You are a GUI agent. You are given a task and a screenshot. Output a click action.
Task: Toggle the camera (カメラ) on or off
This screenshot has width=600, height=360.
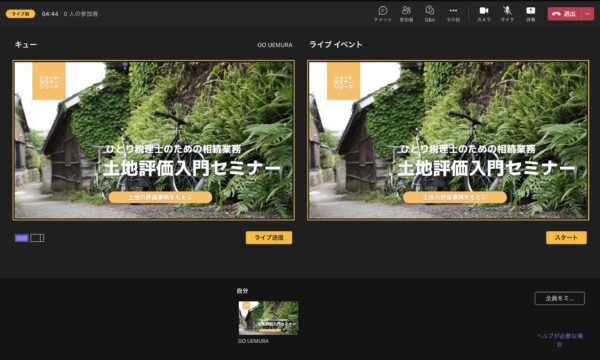pos(484,14)
